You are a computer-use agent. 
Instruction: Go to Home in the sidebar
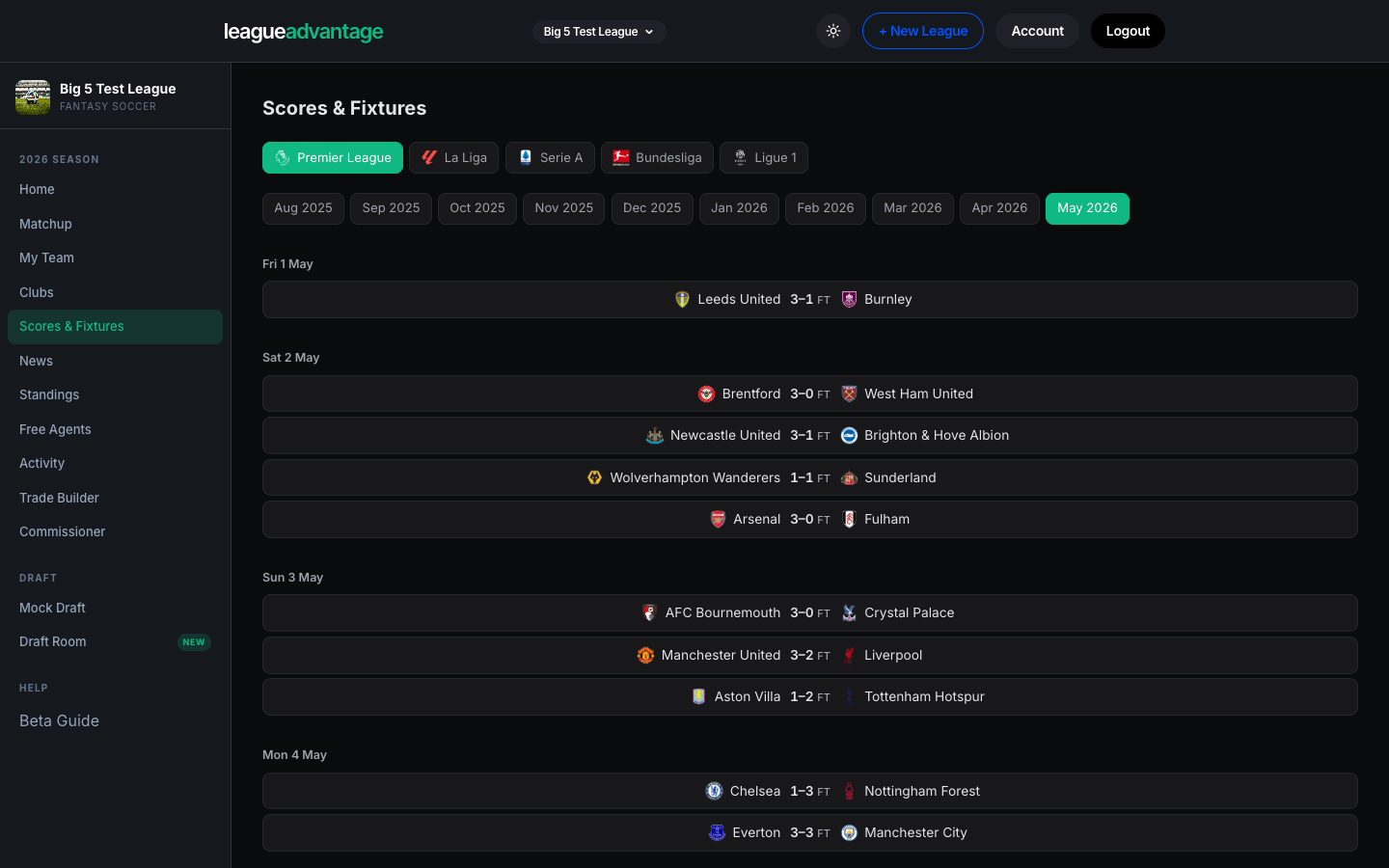(x=115, y=189)
